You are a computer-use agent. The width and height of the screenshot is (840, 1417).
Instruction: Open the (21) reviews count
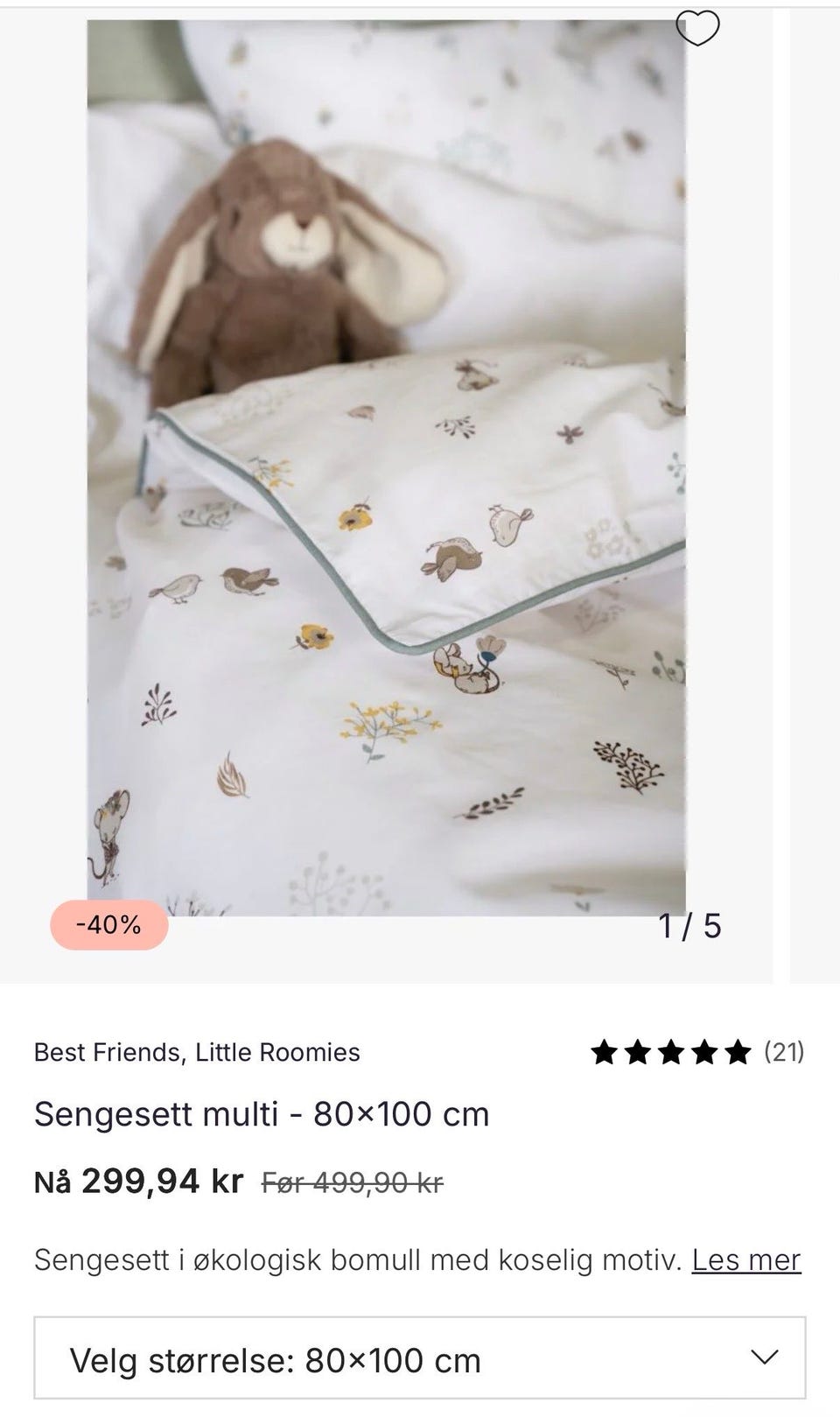[x=784, y=1051]
